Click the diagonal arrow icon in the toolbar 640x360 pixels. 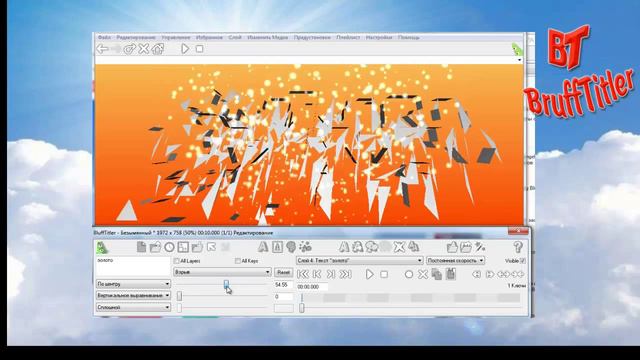211,247
